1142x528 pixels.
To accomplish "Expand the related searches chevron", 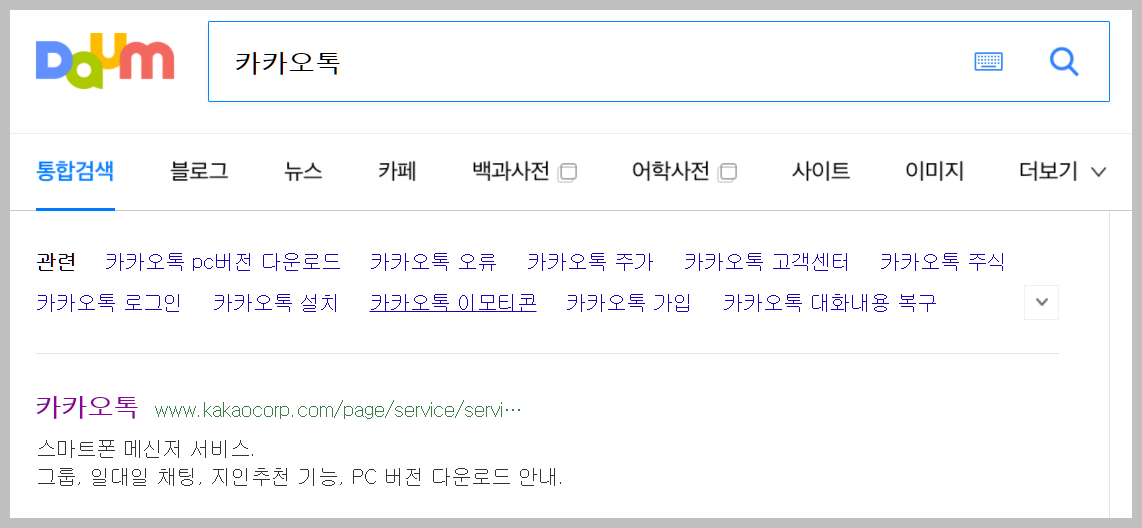I will pos(1041,302).
